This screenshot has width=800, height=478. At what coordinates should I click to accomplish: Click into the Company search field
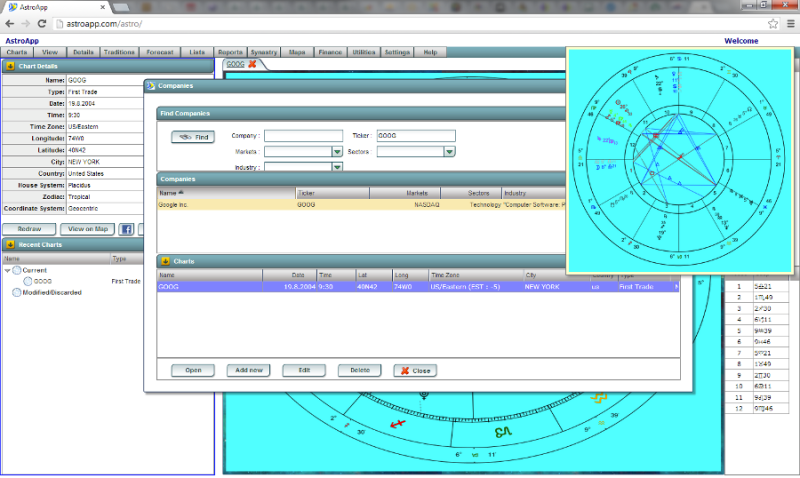pyautogui.click(x=304, y=136)
